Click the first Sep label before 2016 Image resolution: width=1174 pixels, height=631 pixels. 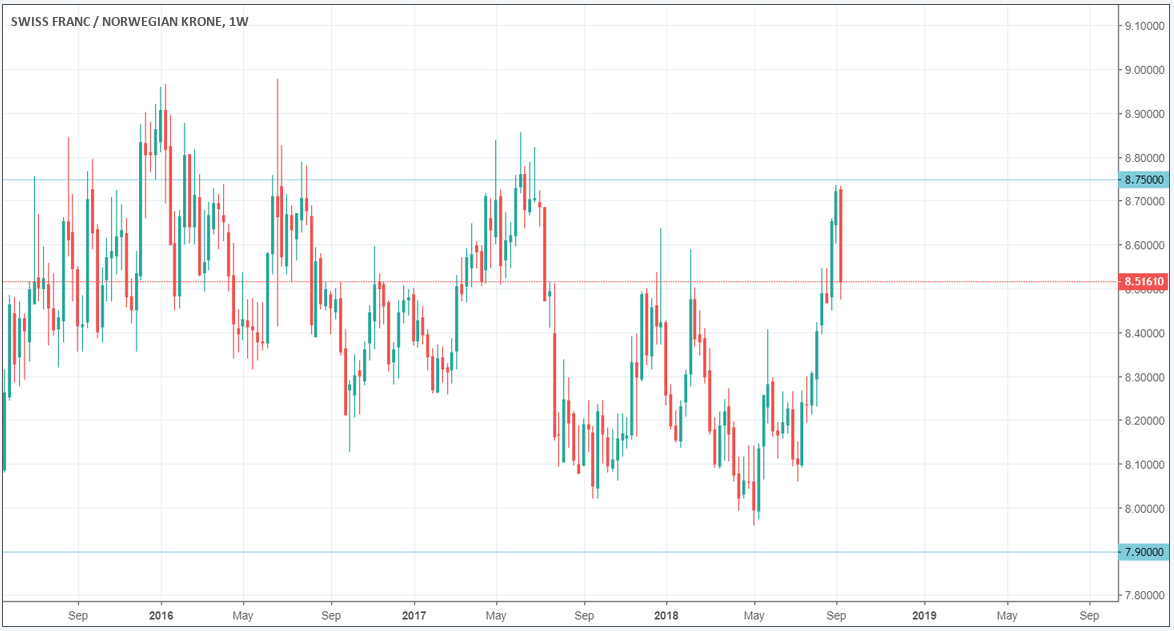click(x=78, y=615)
